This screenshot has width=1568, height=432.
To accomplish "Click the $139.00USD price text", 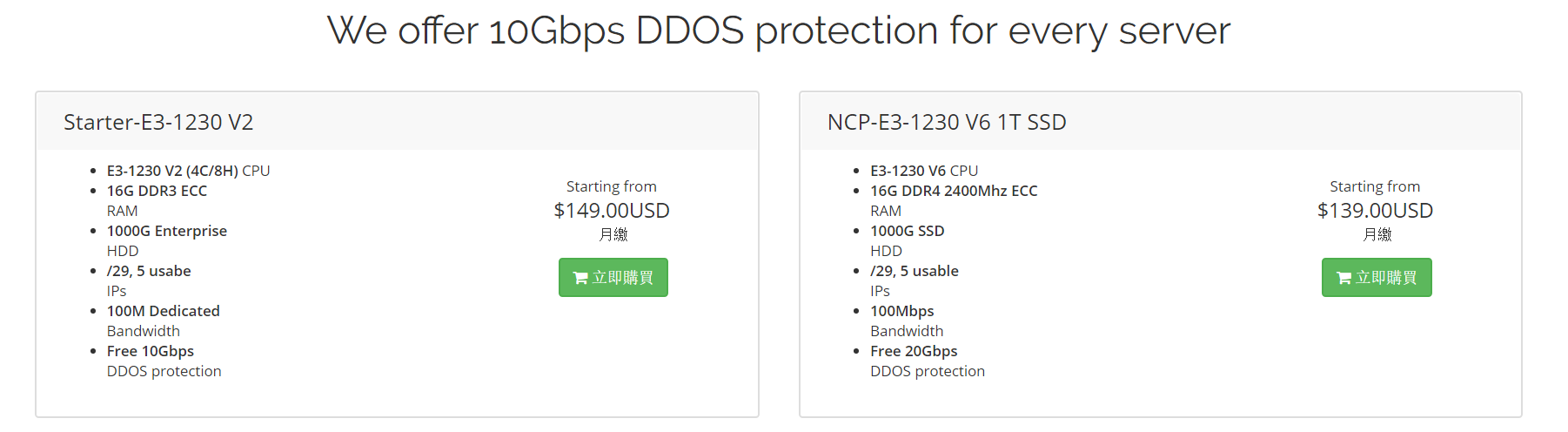I will coord(1375,211).
